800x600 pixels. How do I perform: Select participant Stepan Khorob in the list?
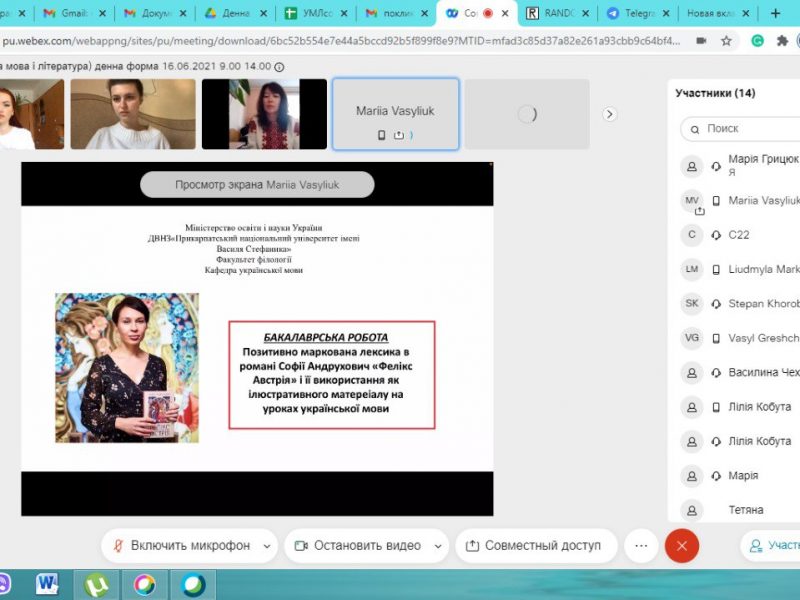[762, 303]
